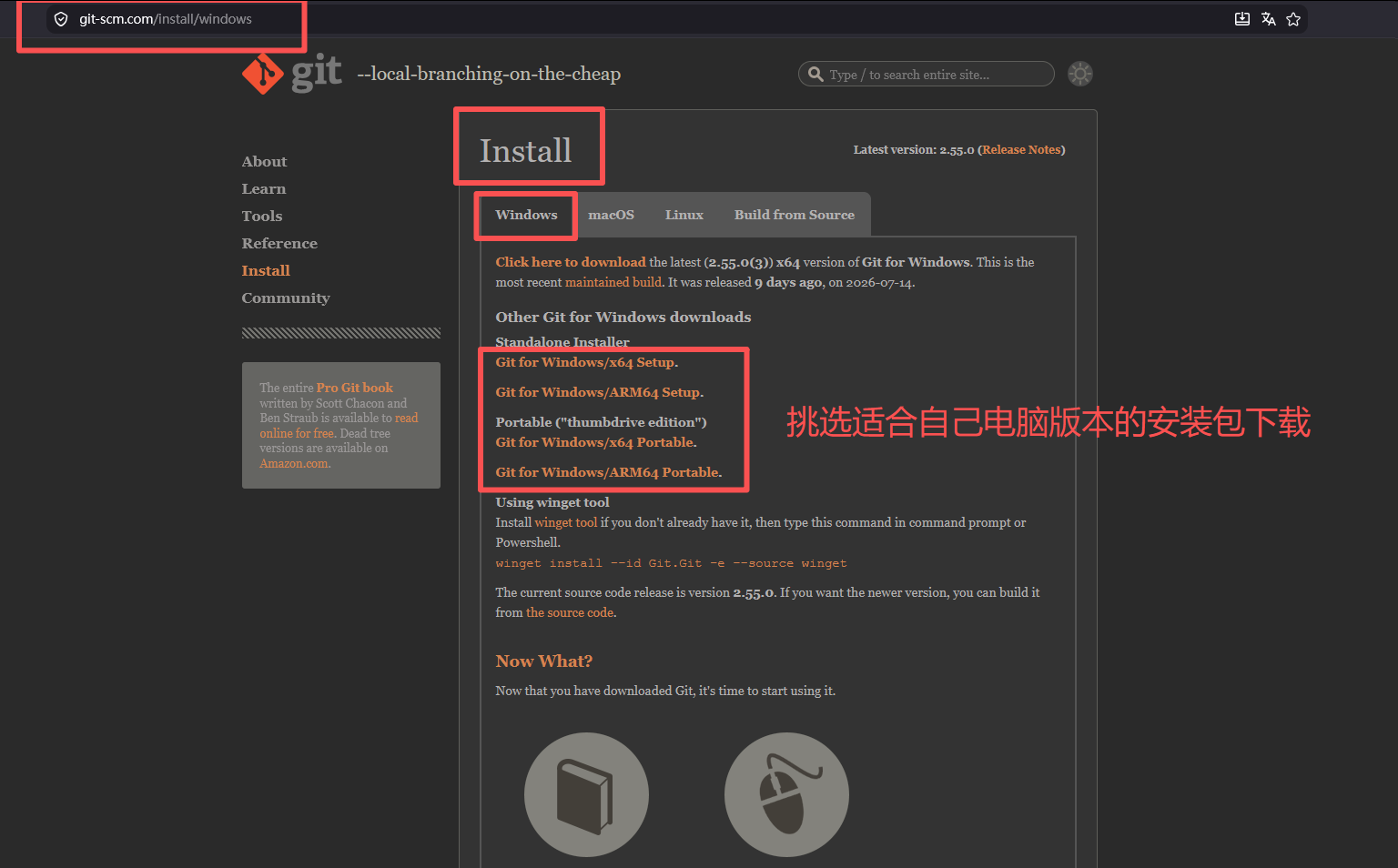The width and height of the screenshot is (1398, 868).
Task: Click the site security shield icon
Action: point(61,19)
